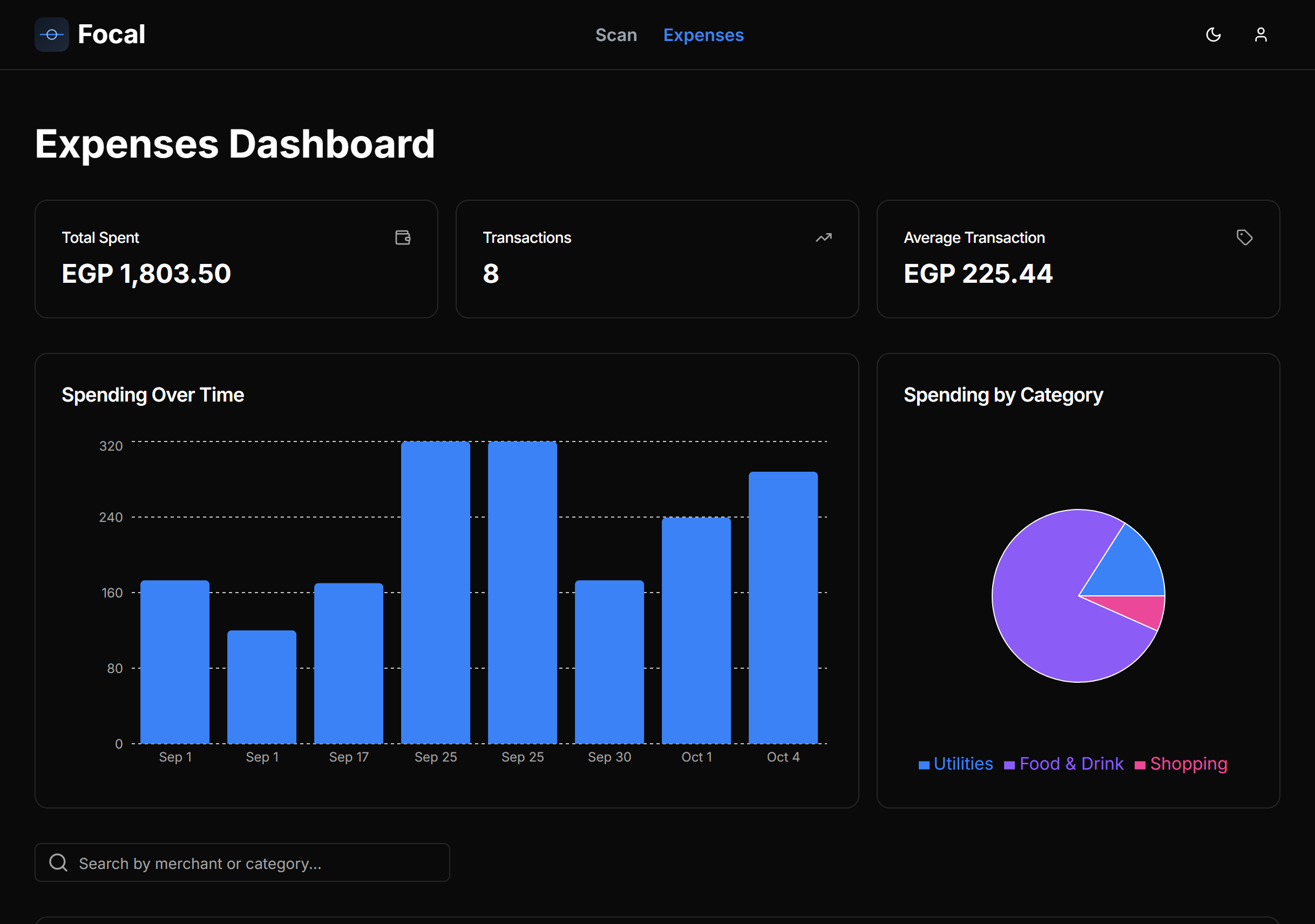Toggle the Utilities legend item
Image resolution: width=1315 pixels, height=924 pixels.
(955, 764)
